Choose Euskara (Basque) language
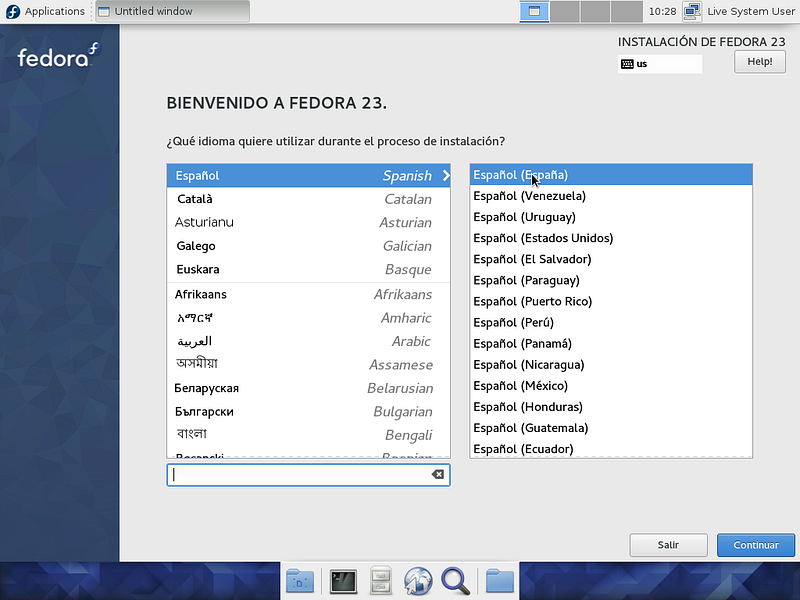Viewport: 800px width, 600px height. (308, 269)
